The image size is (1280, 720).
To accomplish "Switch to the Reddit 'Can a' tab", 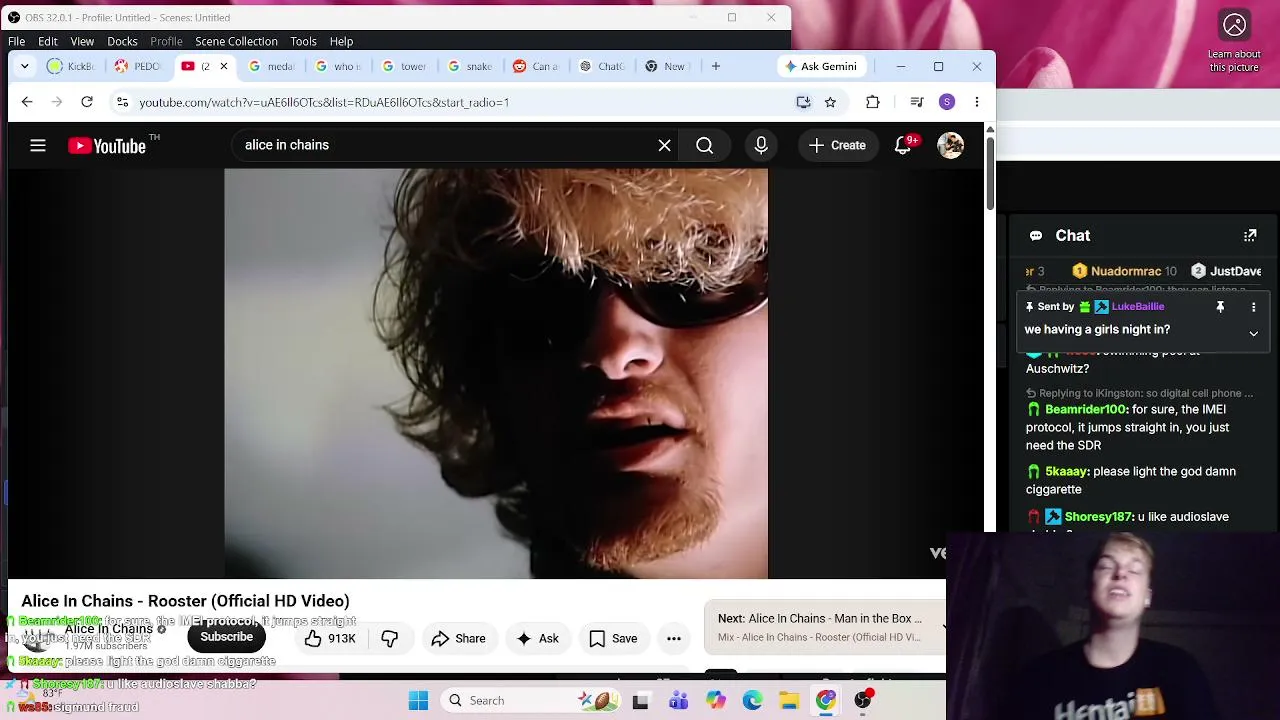I will pyautogui.click(x=535, y=66).
